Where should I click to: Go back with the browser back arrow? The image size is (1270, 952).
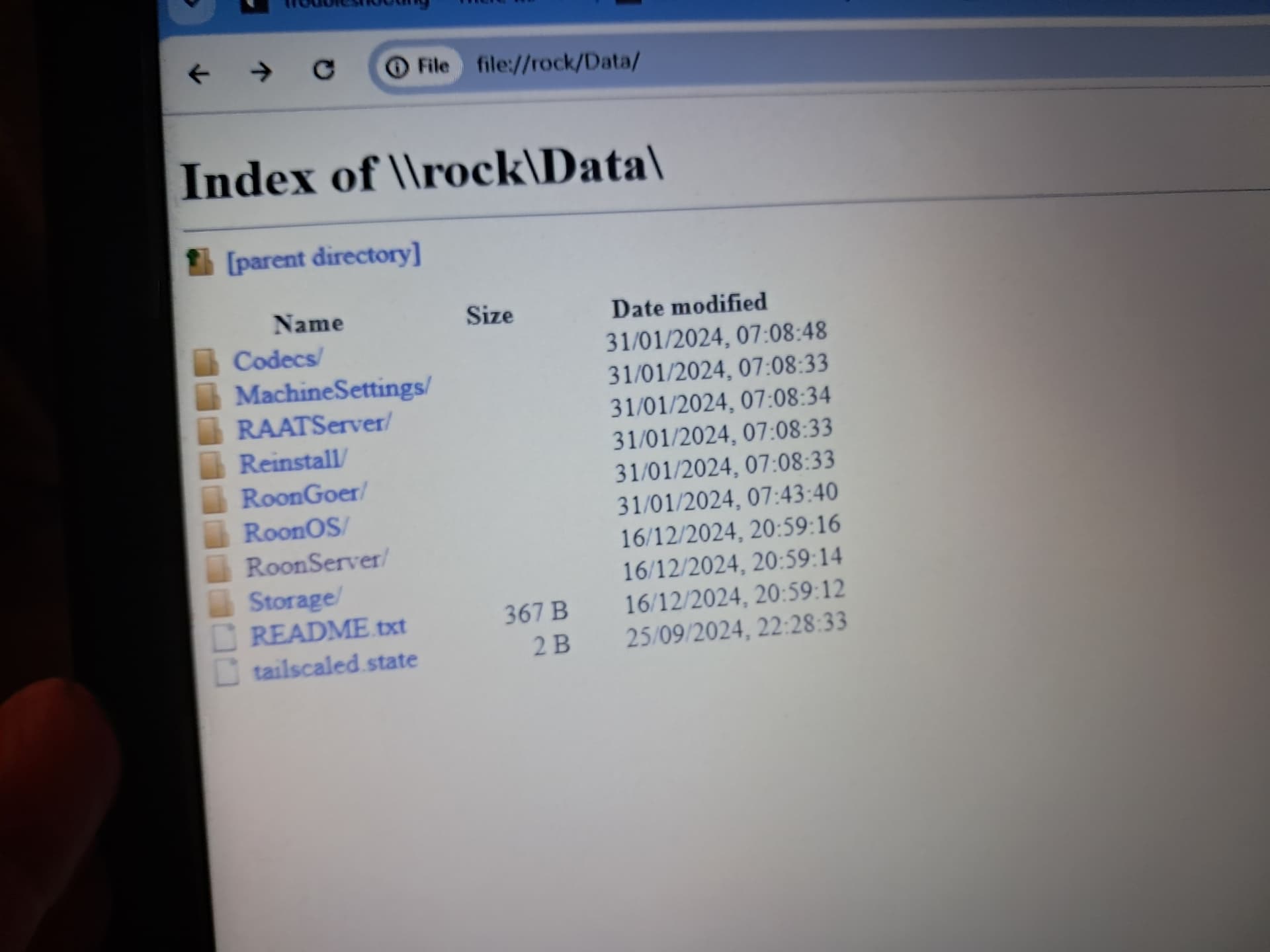tap(198, 73)
